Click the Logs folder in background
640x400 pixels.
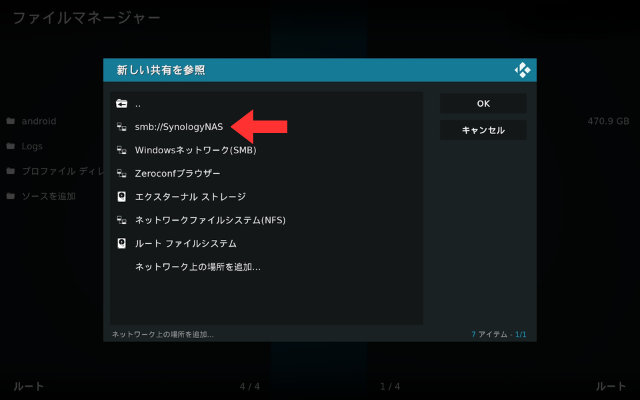(32, 146)
